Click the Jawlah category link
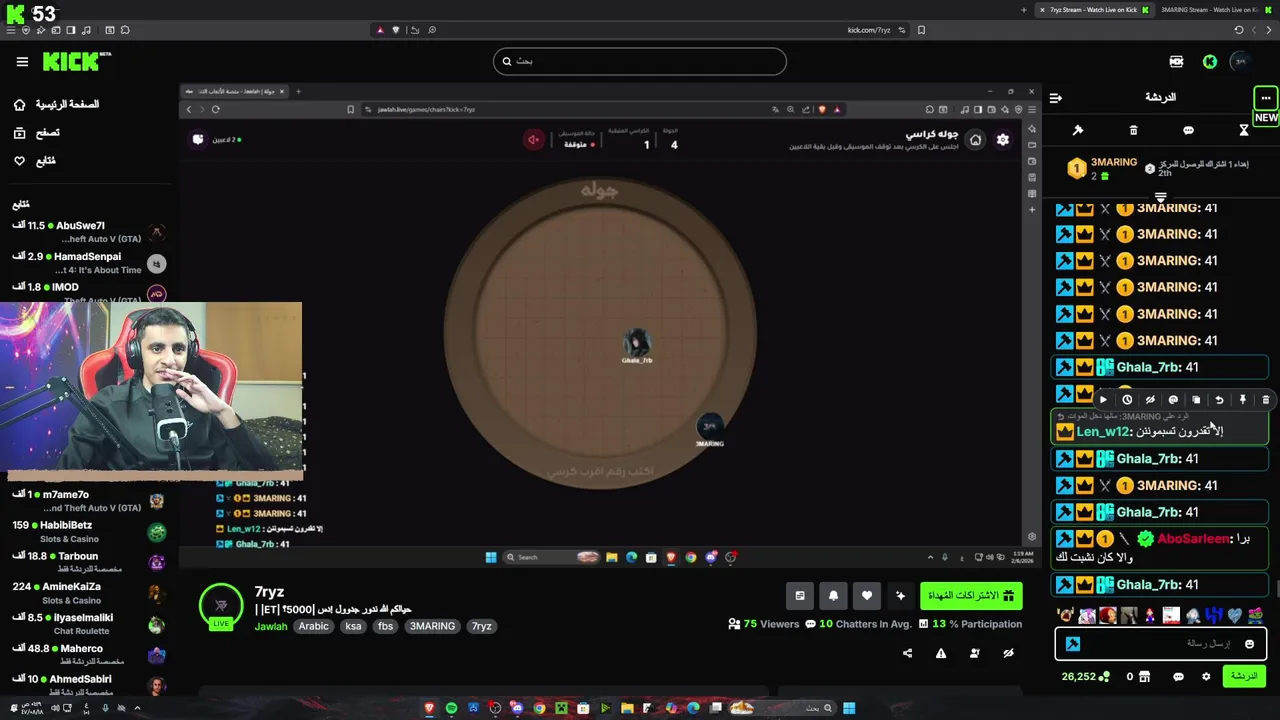The width and height of the screenshot is (1280, 720). (271, 626)
